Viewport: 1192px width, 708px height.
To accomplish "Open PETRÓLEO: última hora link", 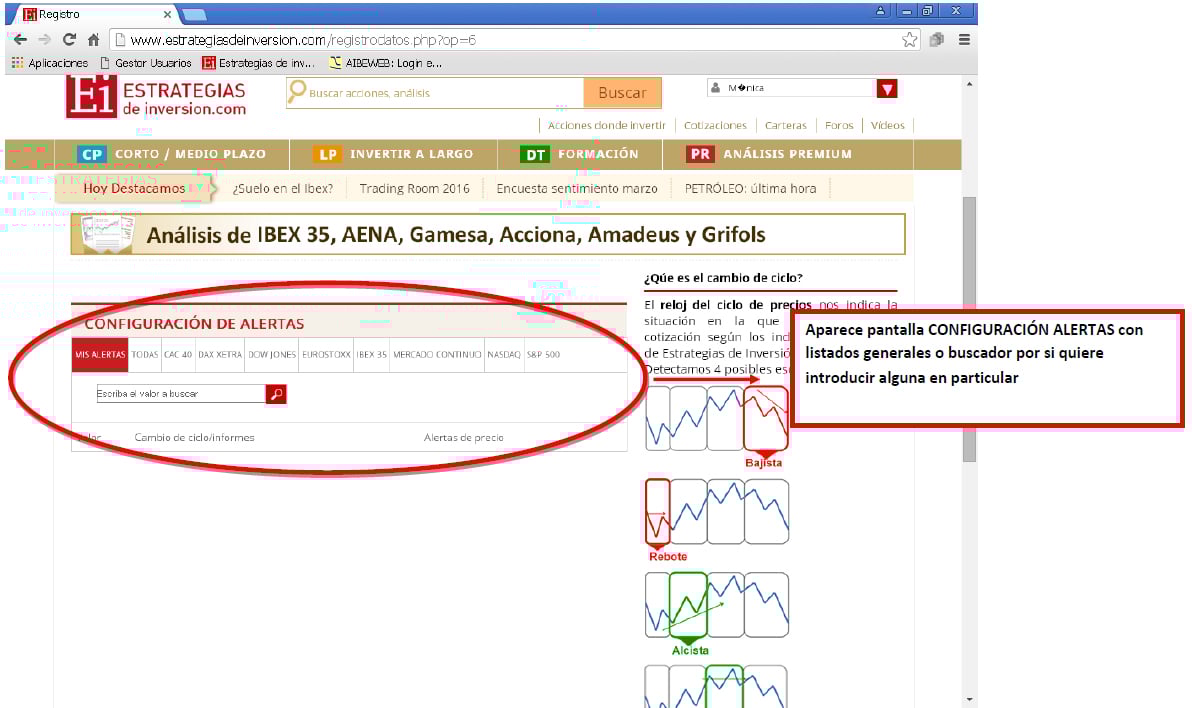I will click(750, 189).
